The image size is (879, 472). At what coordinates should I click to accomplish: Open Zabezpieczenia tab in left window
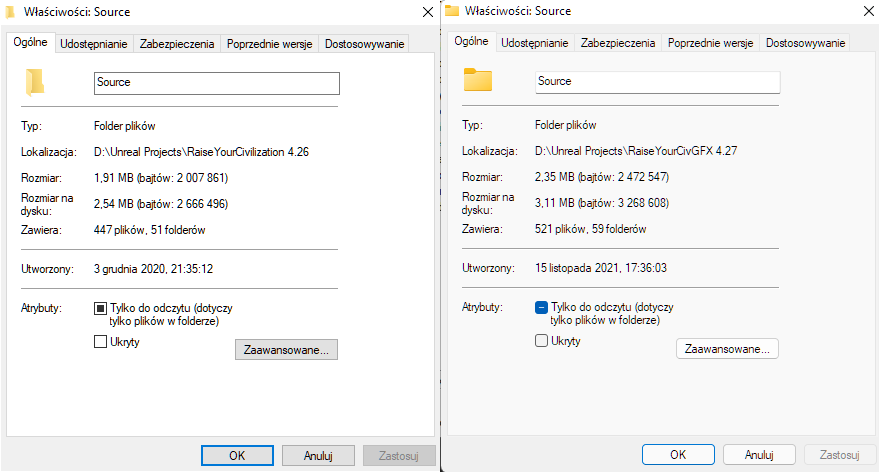[177, 44]
